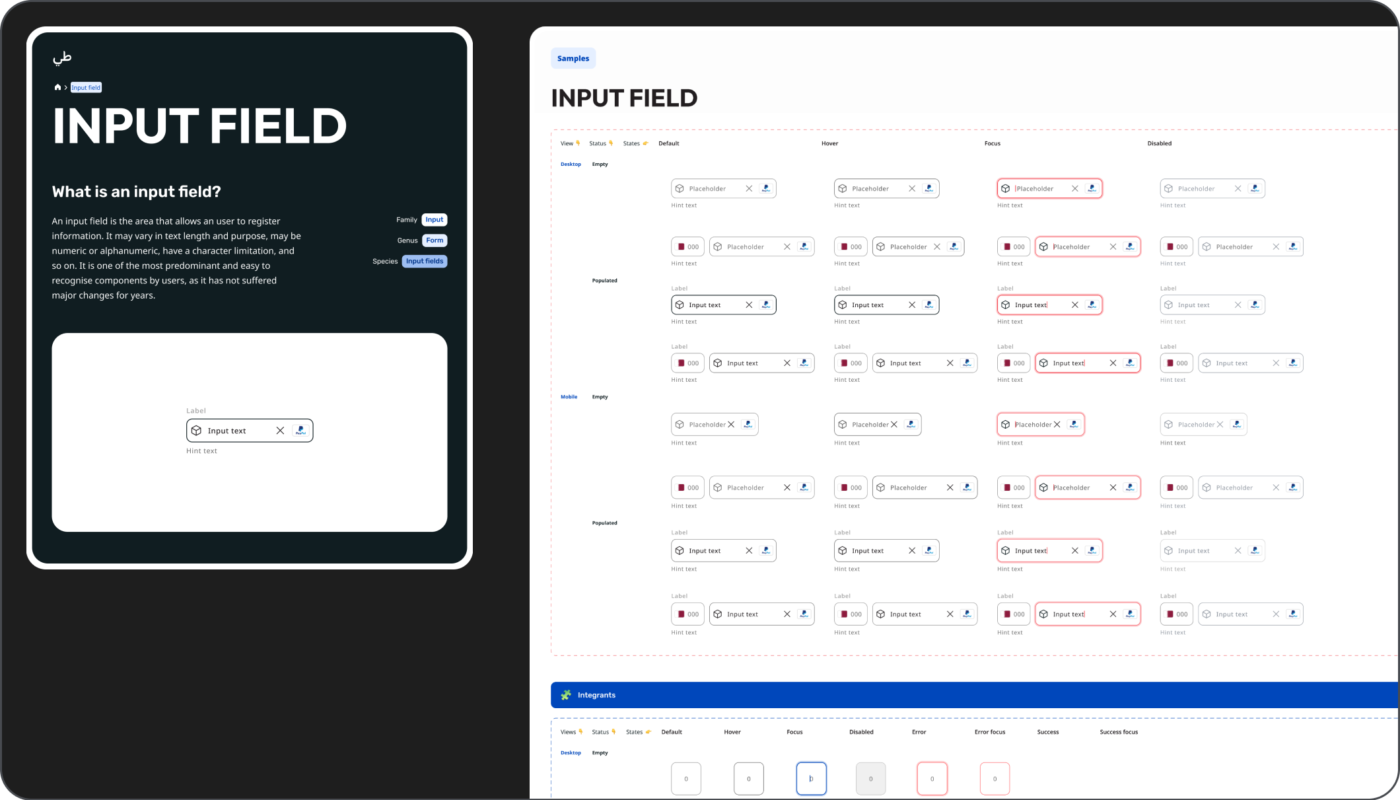
Task: Click the home icon in the breadcrumb
Action: coord(58,88)
